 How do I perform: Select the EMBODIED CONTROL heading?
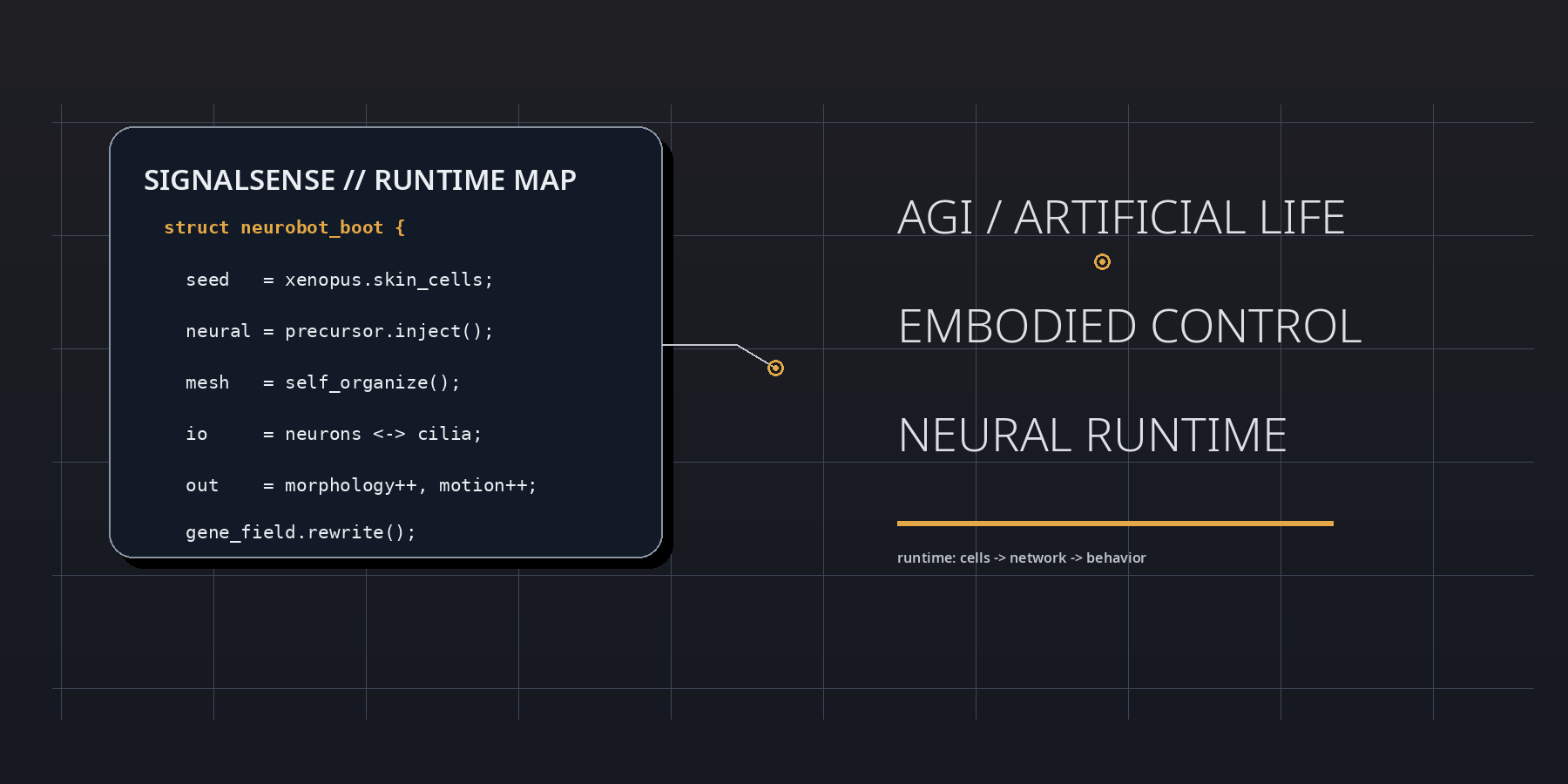[1130, 327]
